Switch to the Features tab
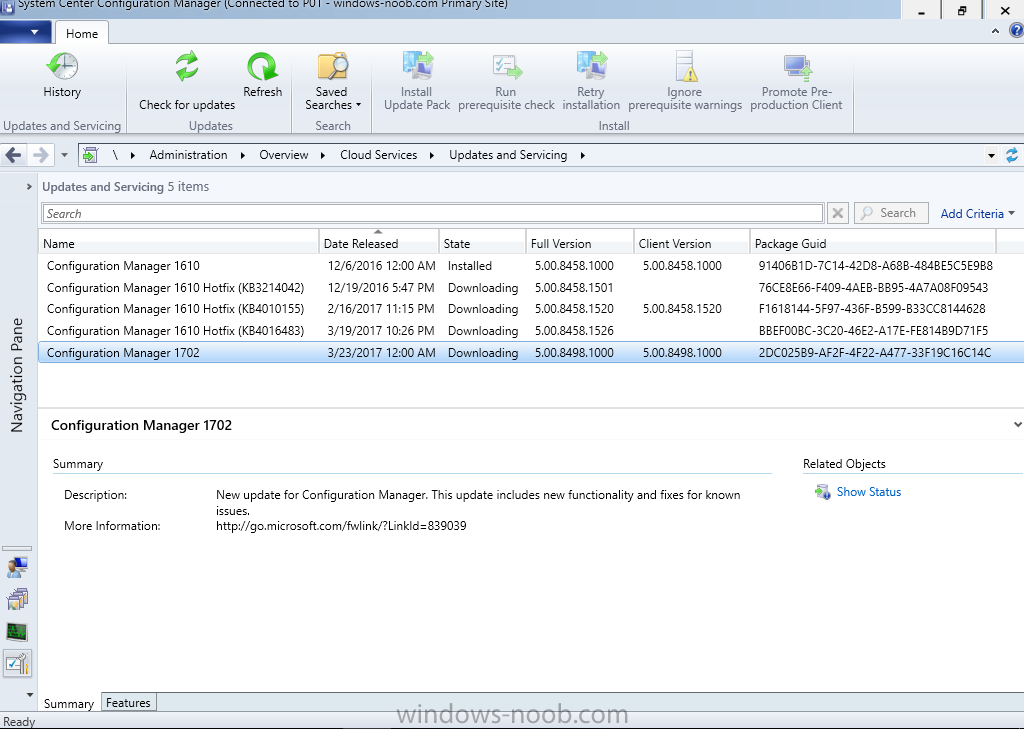Screen dimensions: 1024x729 point(128,702)
